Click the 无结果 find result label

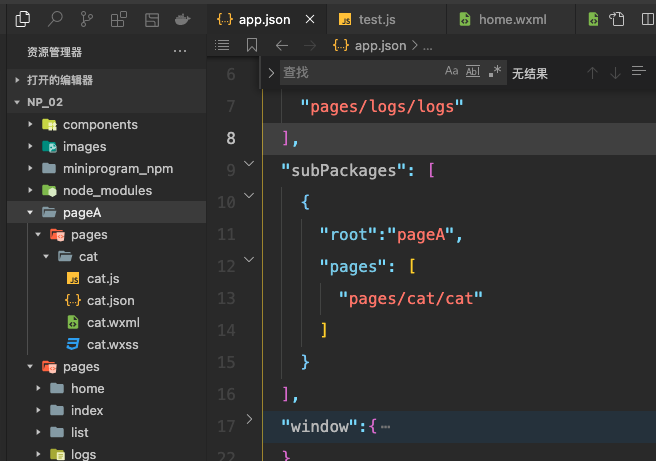click(530, 74)
